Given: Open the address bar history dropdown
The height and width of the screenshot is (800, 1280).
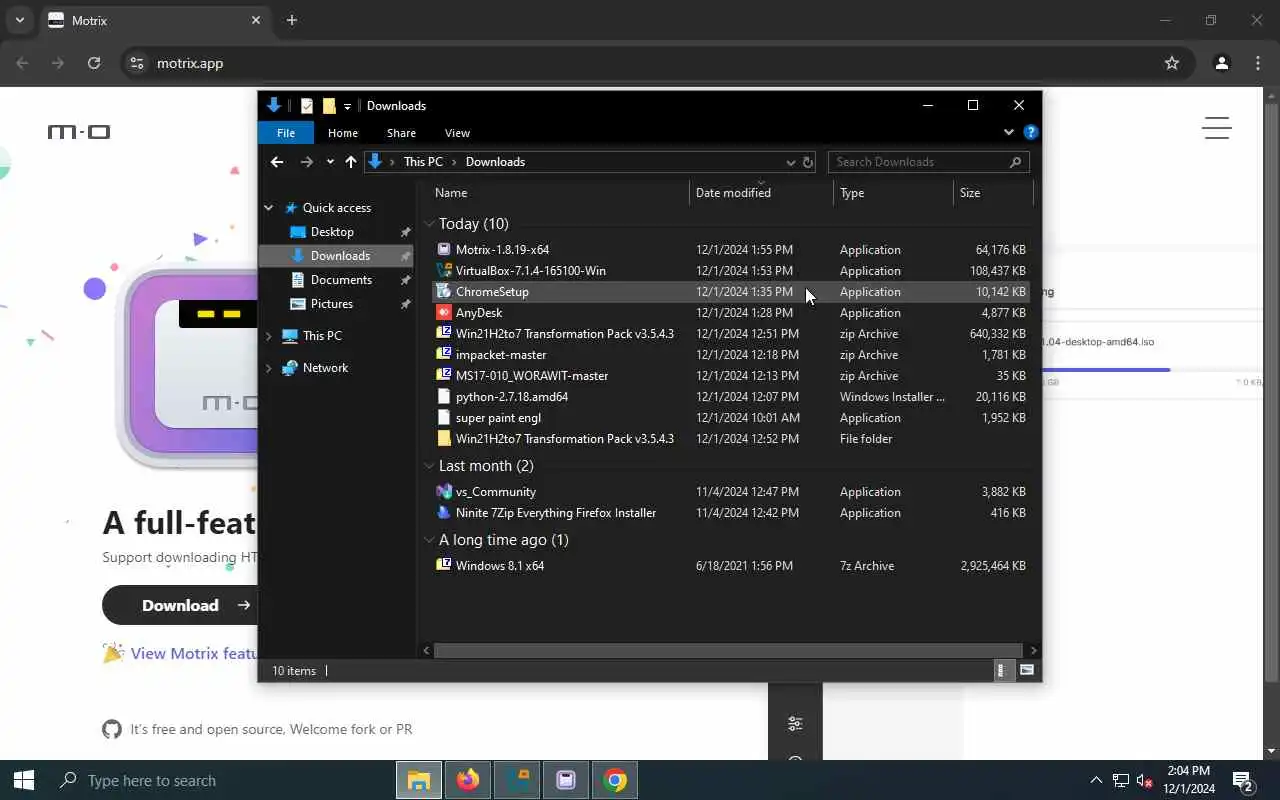Looking at the screenshot, I should 790,162.
